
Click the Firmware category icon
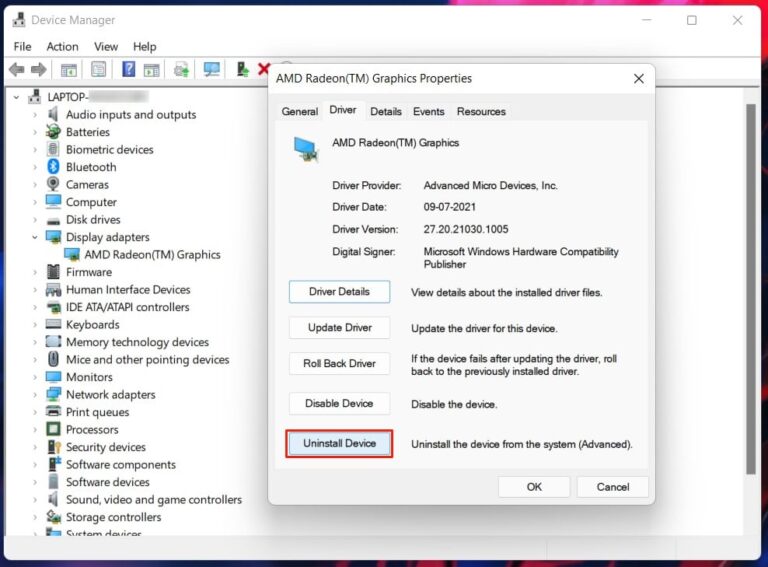53,271
